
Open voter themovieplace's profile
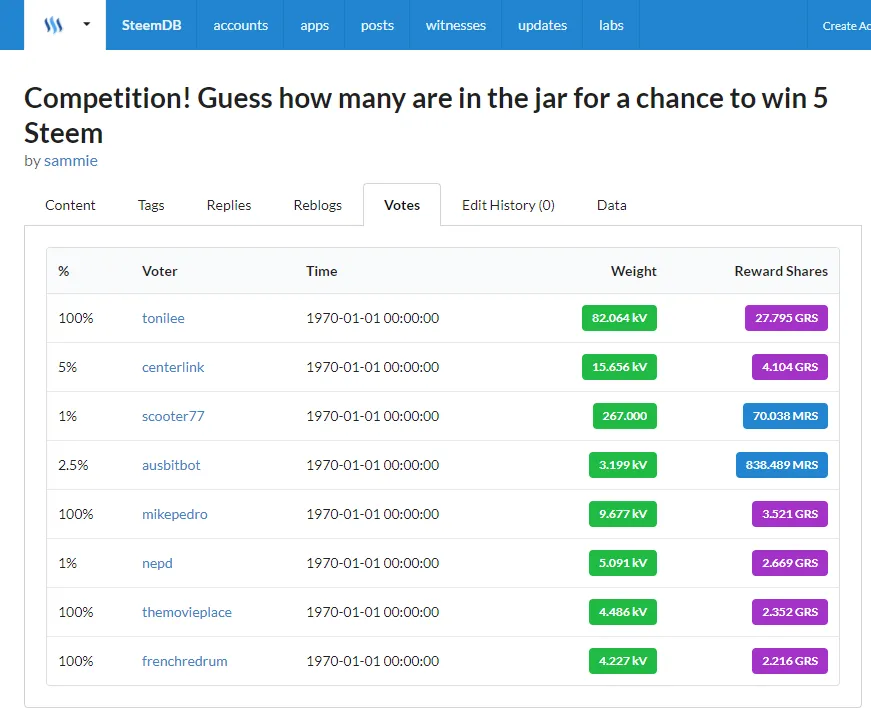pyautogui.click(x=187, y=612)
